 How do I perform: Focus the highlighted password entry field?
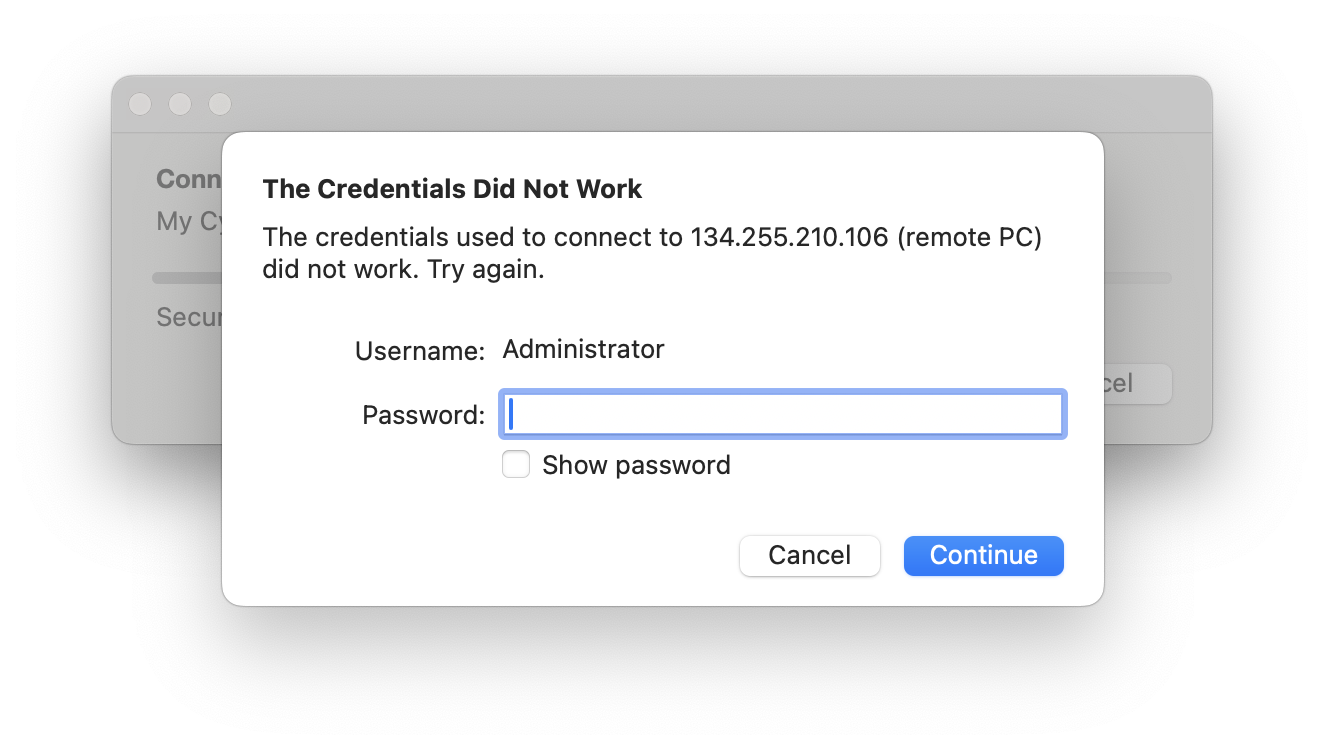pos(782,413)
